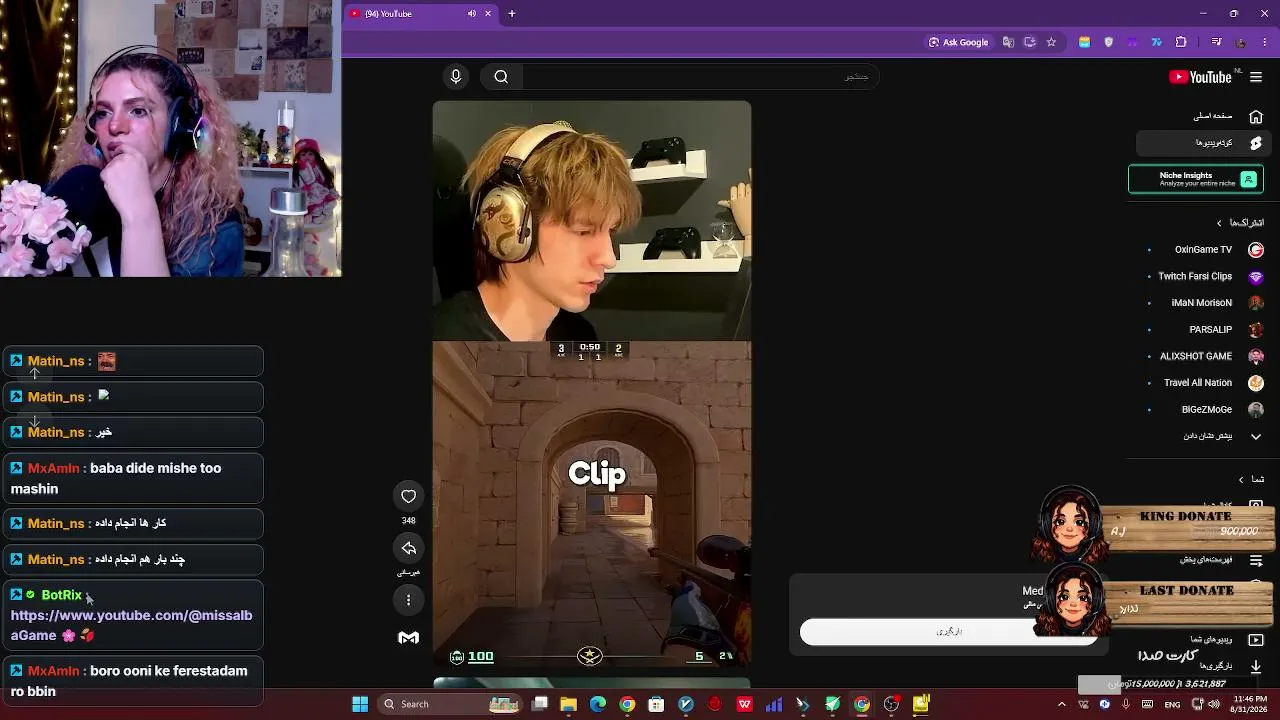Image resolution: width=1280 pixels, height=720 pixels.
Task: Focus the YouTube search input field
Action: tap(700, 76)
